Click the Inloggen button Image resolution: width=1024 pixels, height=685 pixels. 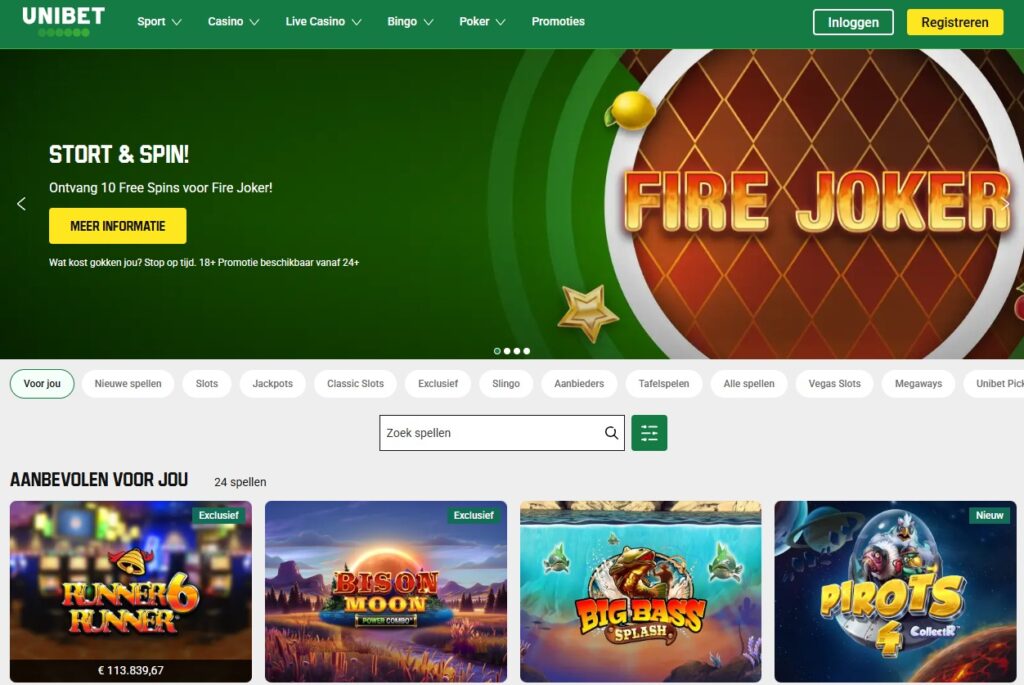click(853, 22)
